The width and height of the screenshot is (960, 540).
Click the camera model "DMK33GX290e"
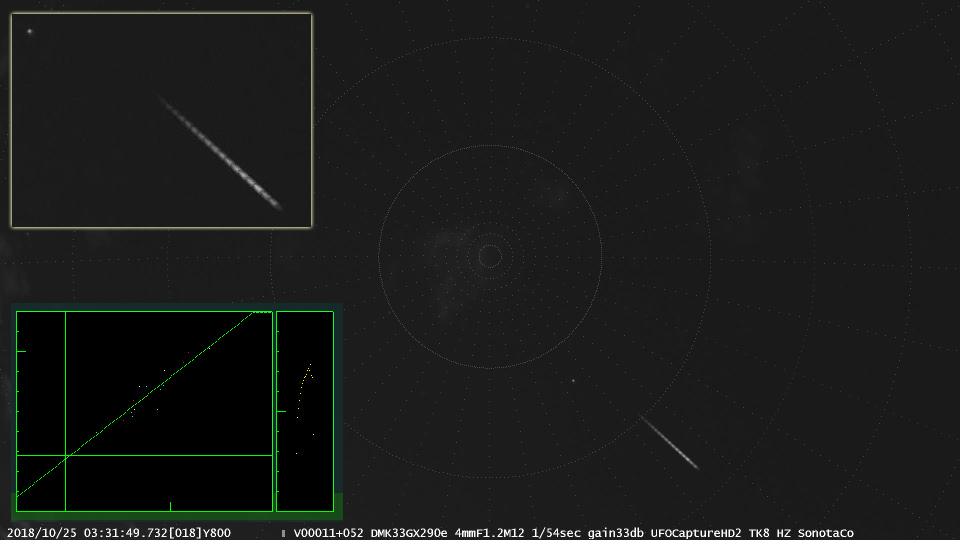[x=409, y=533]
